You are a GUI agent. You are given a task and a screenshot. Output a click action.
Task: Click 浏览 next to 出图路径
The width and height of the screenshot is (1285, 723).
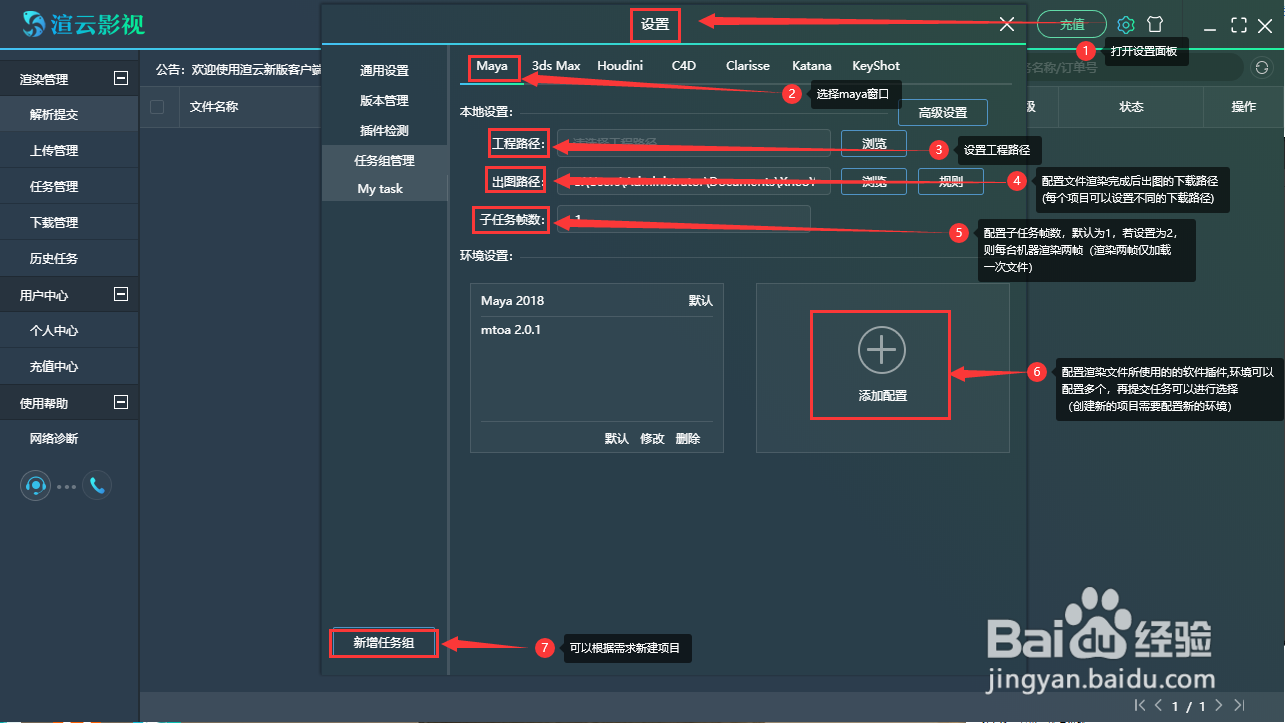click(874, 182)
